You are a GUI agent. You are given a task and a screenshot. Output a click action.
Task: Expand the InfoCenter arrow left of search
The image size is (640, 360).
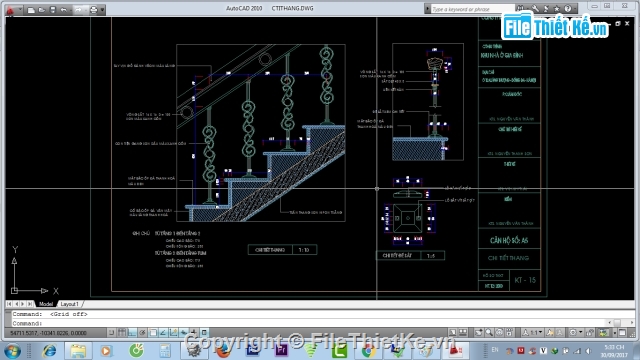pos(427,9)
